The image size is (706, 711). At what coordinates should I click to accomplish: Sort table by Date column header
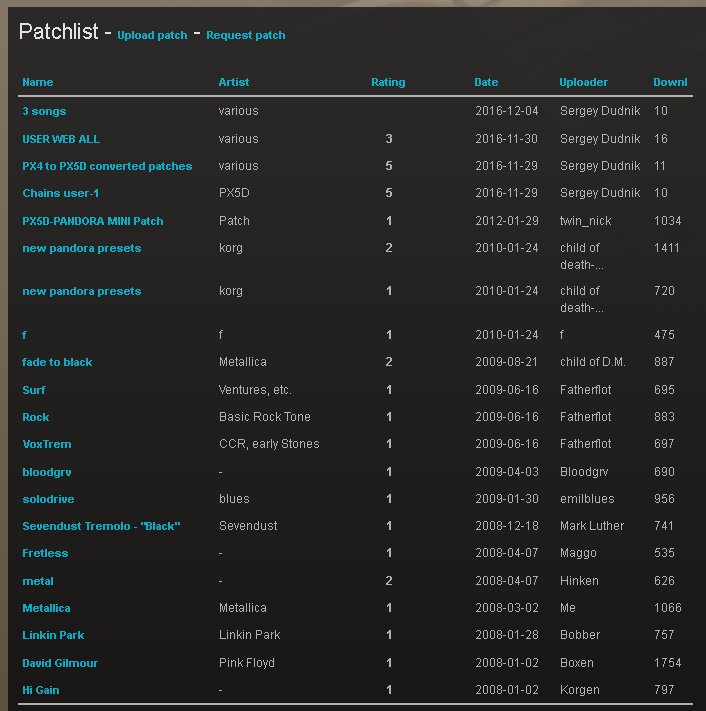(486, 82)
